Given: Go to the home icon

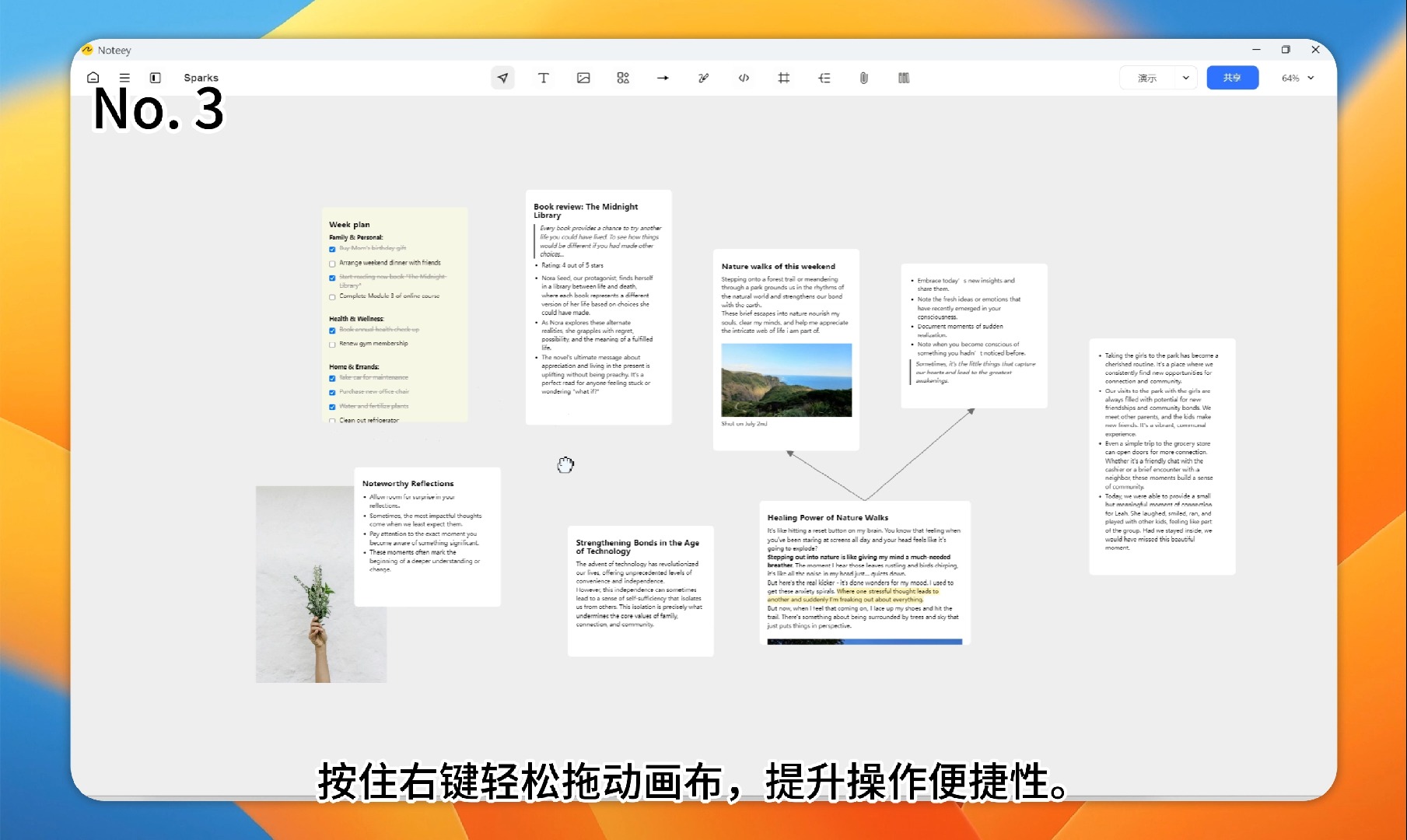Looking at the screenshot, I should 93,78.
